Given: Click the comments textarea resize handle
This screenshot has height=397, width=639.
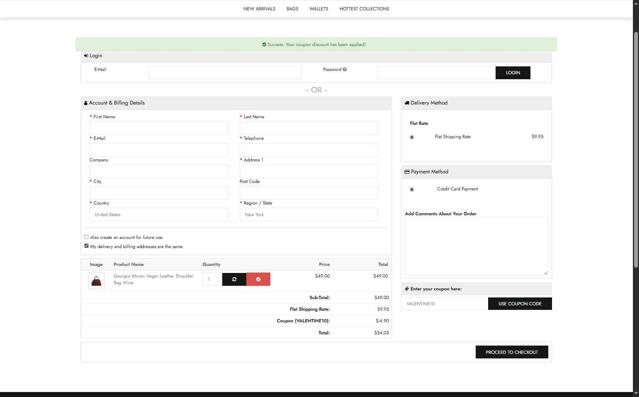Looking at the screenshot, I should tap(546, 273).
